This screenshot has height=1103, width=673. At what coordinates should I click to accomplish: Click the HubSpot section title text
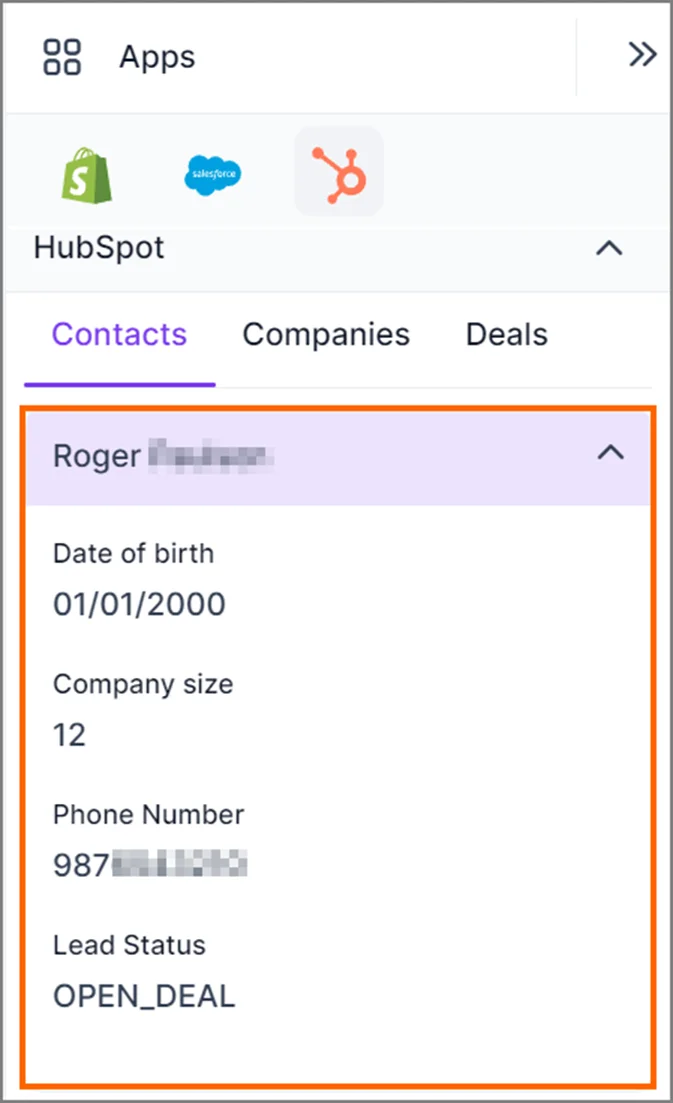point(98,247)
